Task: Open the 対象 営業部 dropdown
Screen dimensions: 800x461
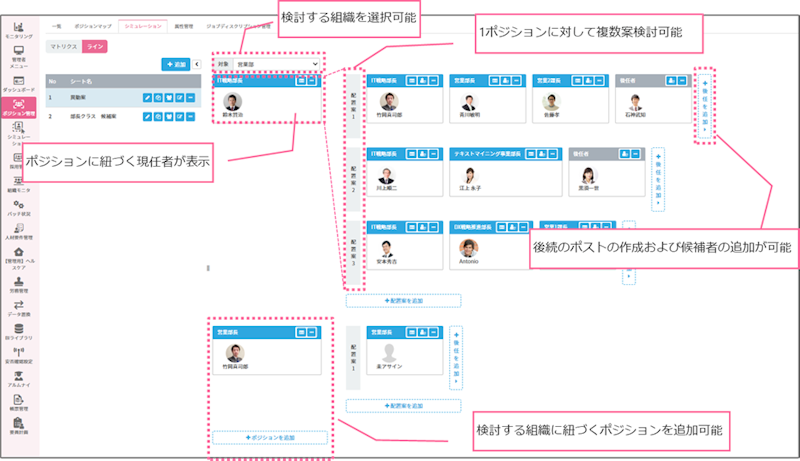Action: 277,64
